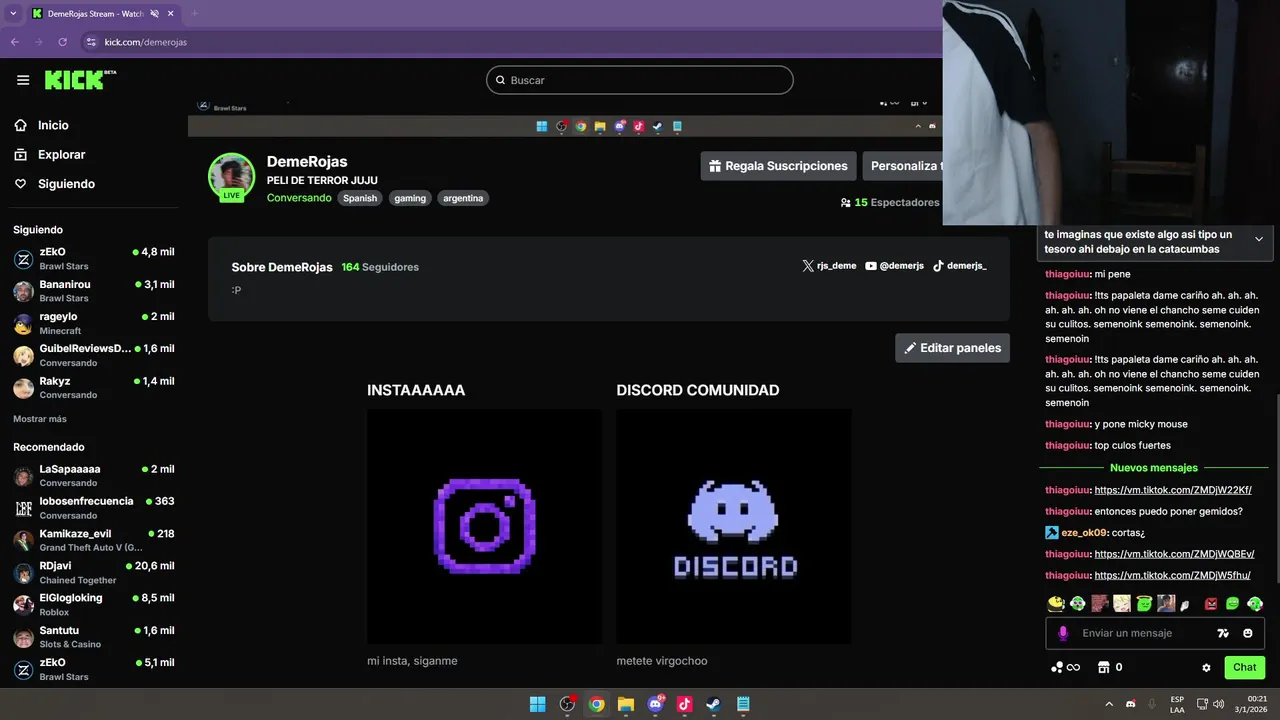
Task: Open rageylo Minecraft channel
Action: [94, 323]
